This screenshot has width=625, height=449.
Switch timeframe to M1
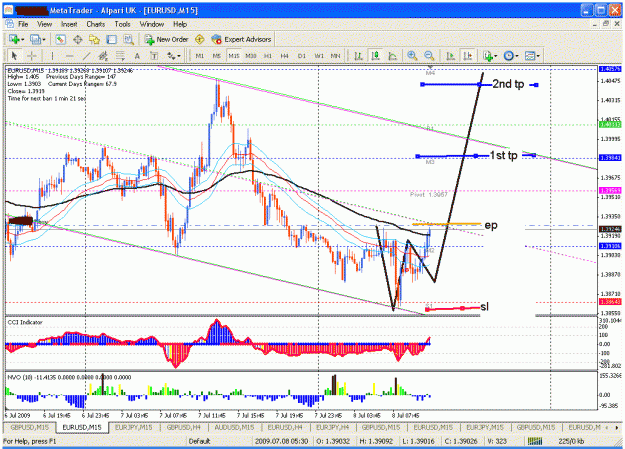click(x=200, y=56)
